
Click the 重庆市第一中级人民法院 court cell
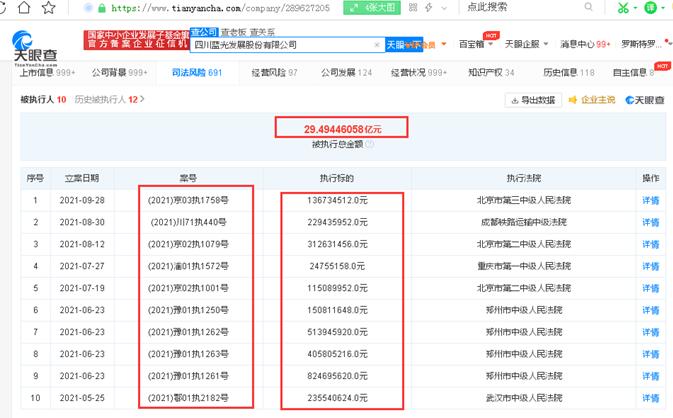(x=524, y=266)
